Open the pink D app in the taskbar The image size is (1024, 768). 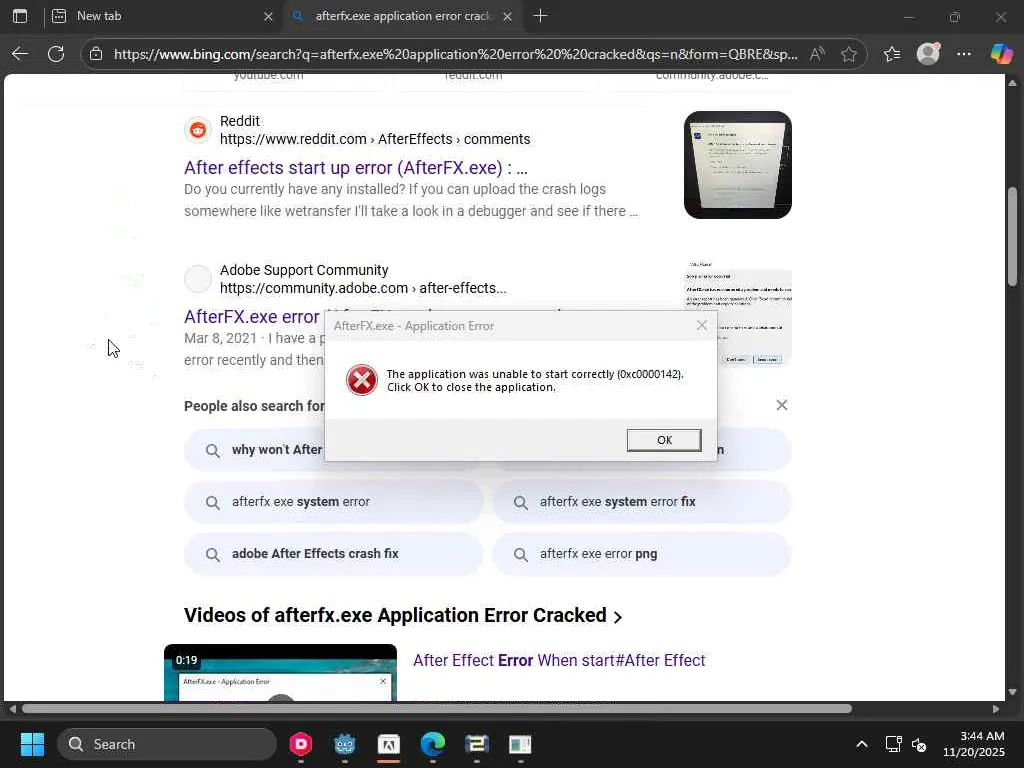point(300,744)
